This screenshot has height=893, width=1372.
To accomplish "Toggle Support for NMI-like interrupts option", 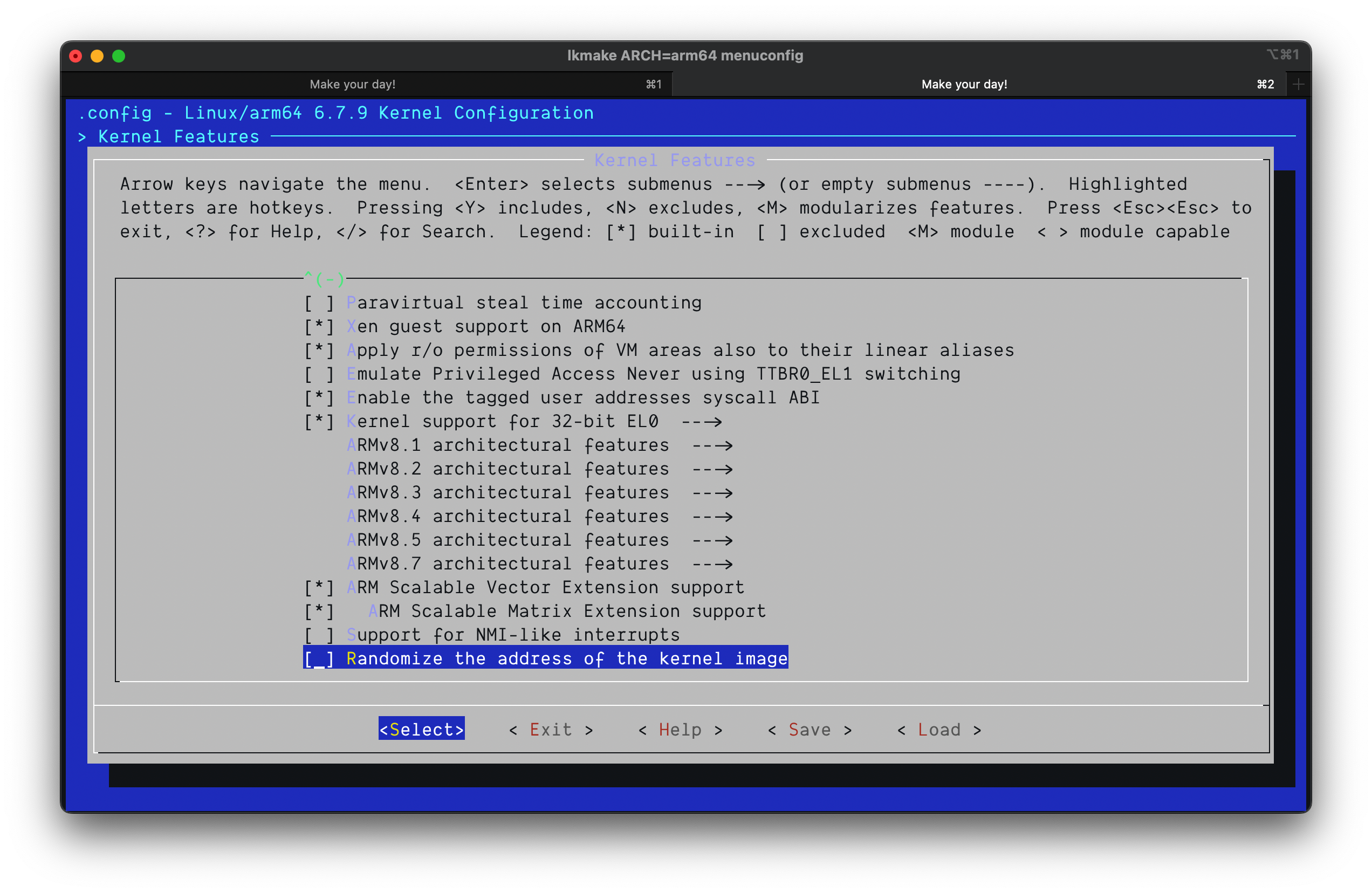I will tap(319, 635).
